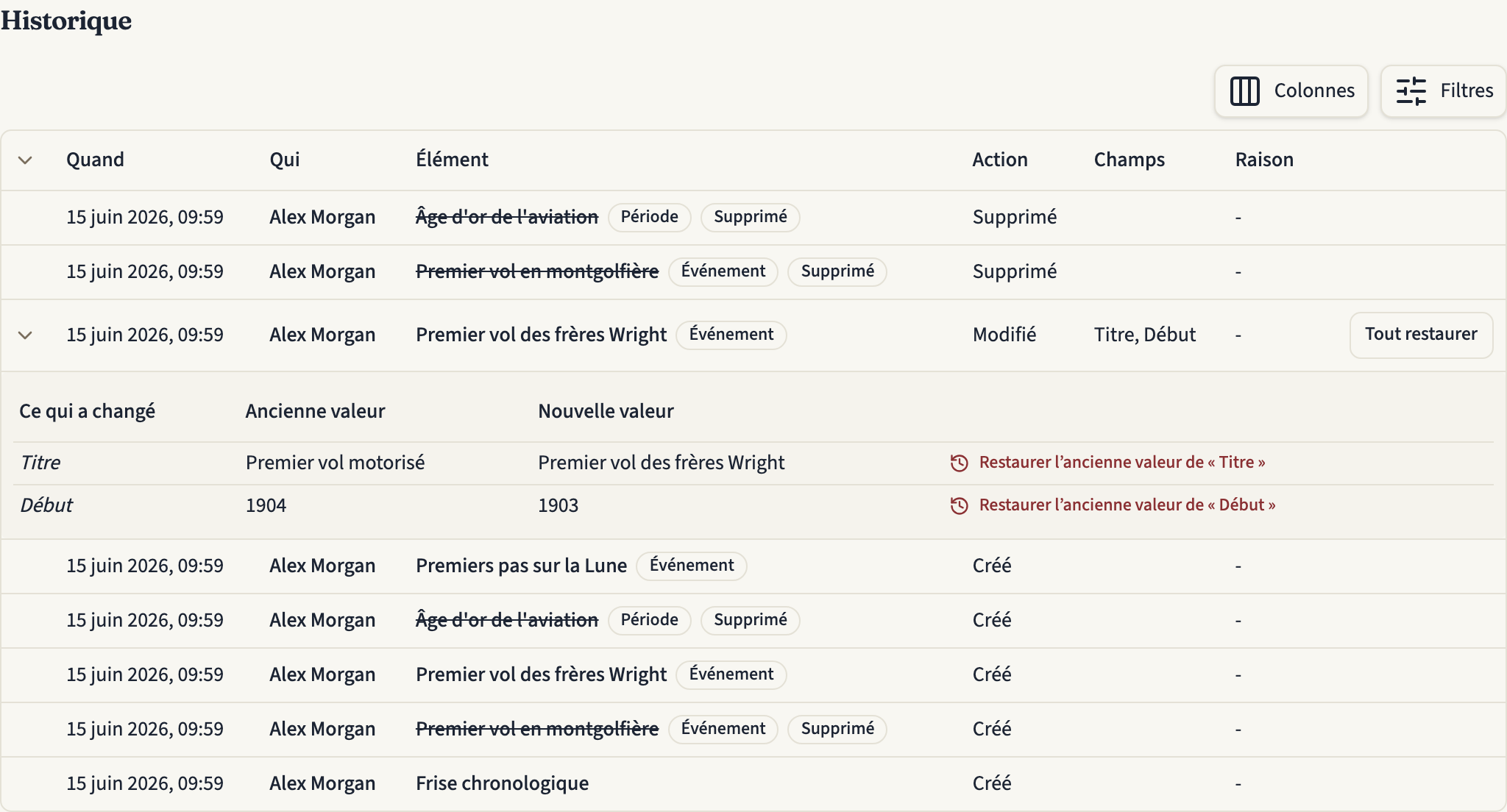The width and height of the screenshot is (1507, 812).
Task: Restore the old value of Titre
Action: point(1107,463)
